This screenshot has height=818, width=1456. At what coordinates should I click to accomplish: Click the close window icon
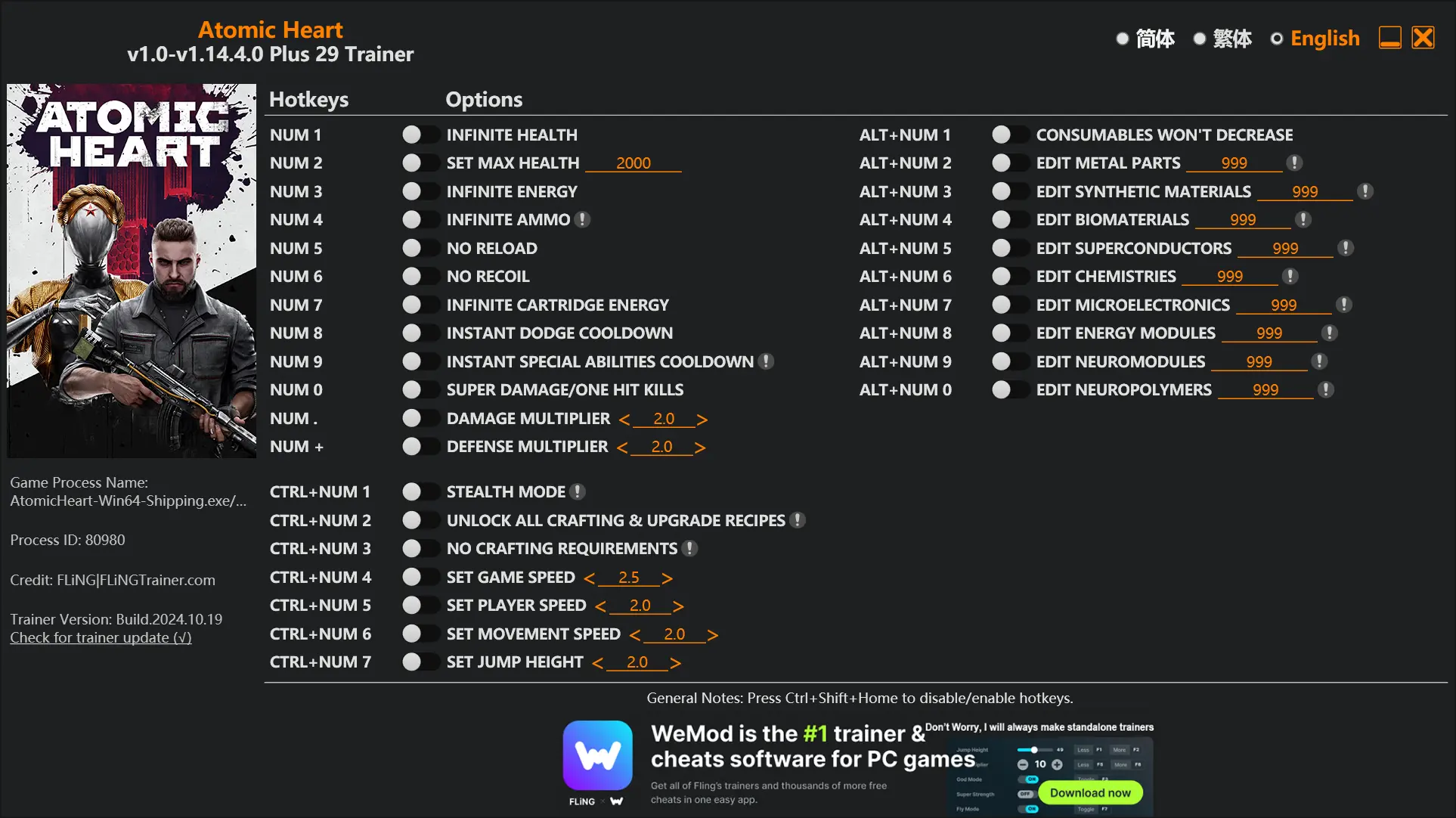(1423, 37)
